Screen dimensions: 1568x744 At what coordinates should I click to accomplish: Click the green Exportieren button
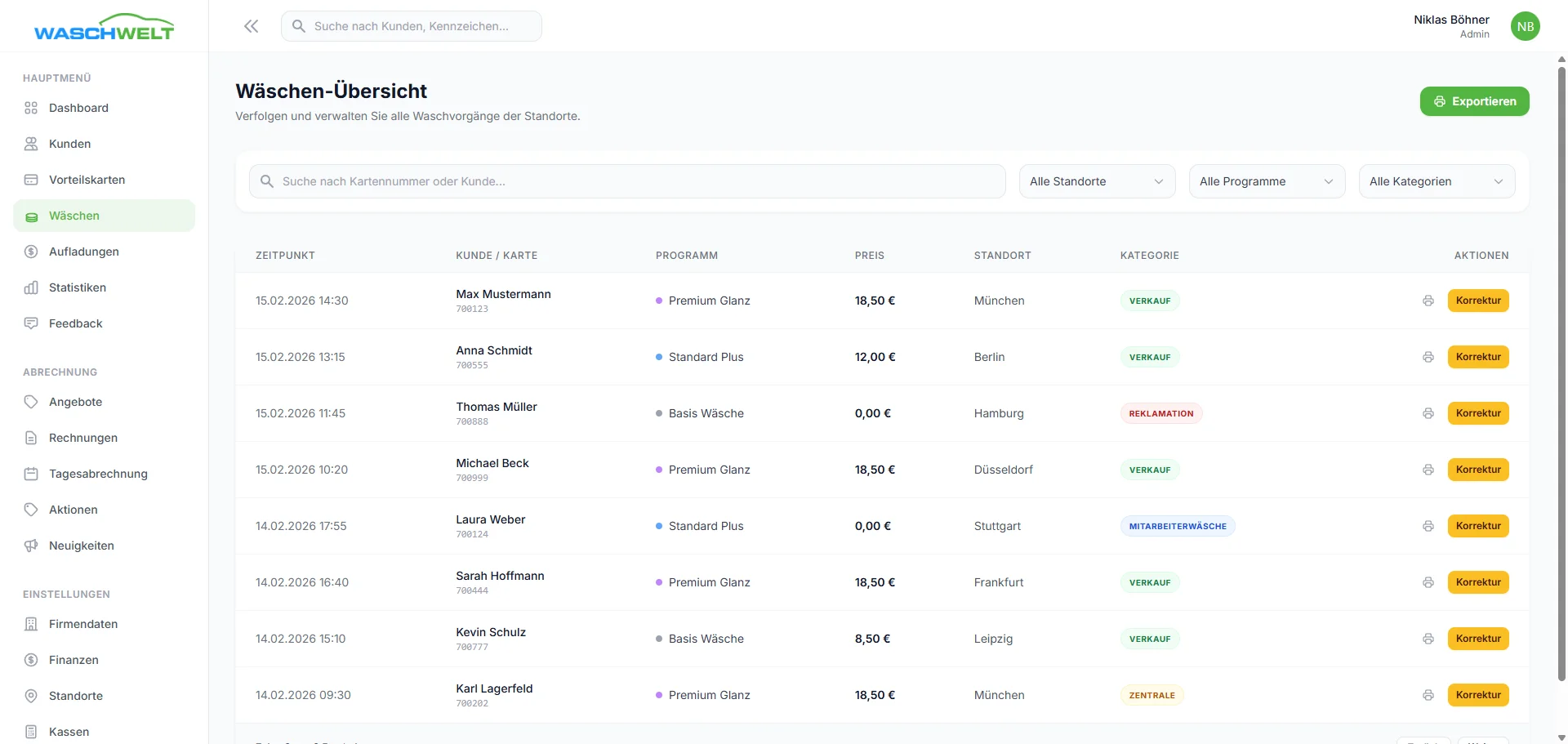click(x=1474, y=101)
